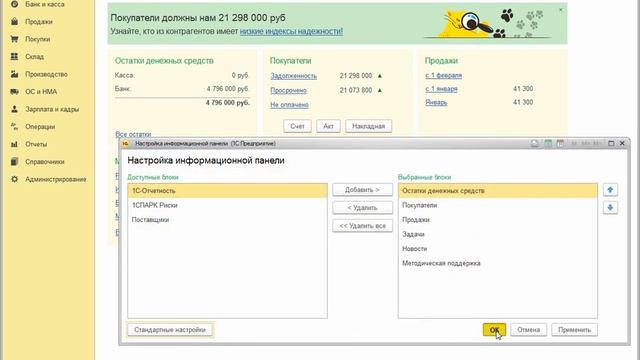
Task: Select 1С-Отчетность in available blocks
Action: (x=227, y=191)
